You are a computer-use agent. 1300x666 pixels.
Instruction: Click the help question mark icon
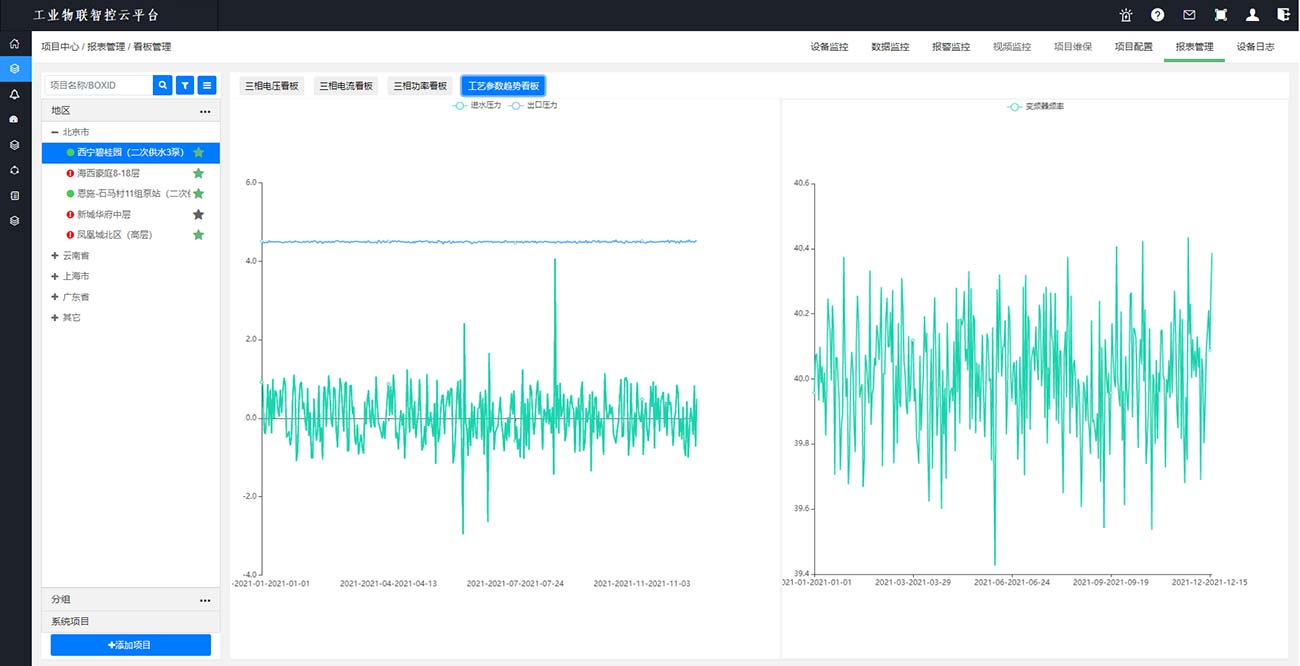(1157, 15)
